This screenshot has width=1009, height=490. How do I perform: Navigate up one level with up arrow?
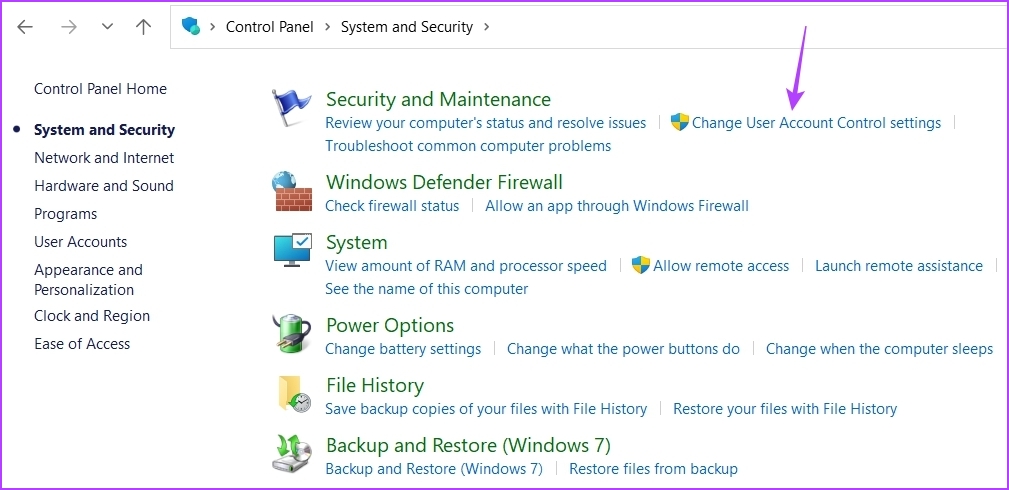143,26
